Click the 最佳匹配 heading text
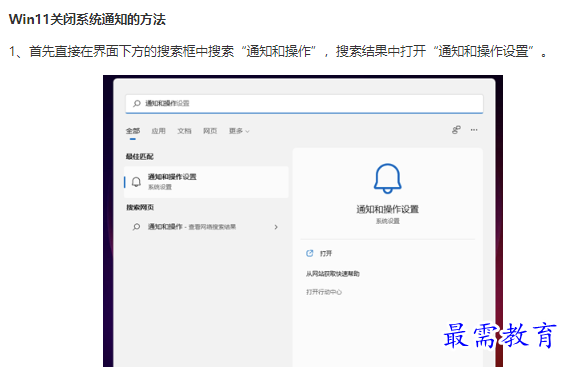Image resolution: width=565 pixels, height=367 pixels. (139, 156)
